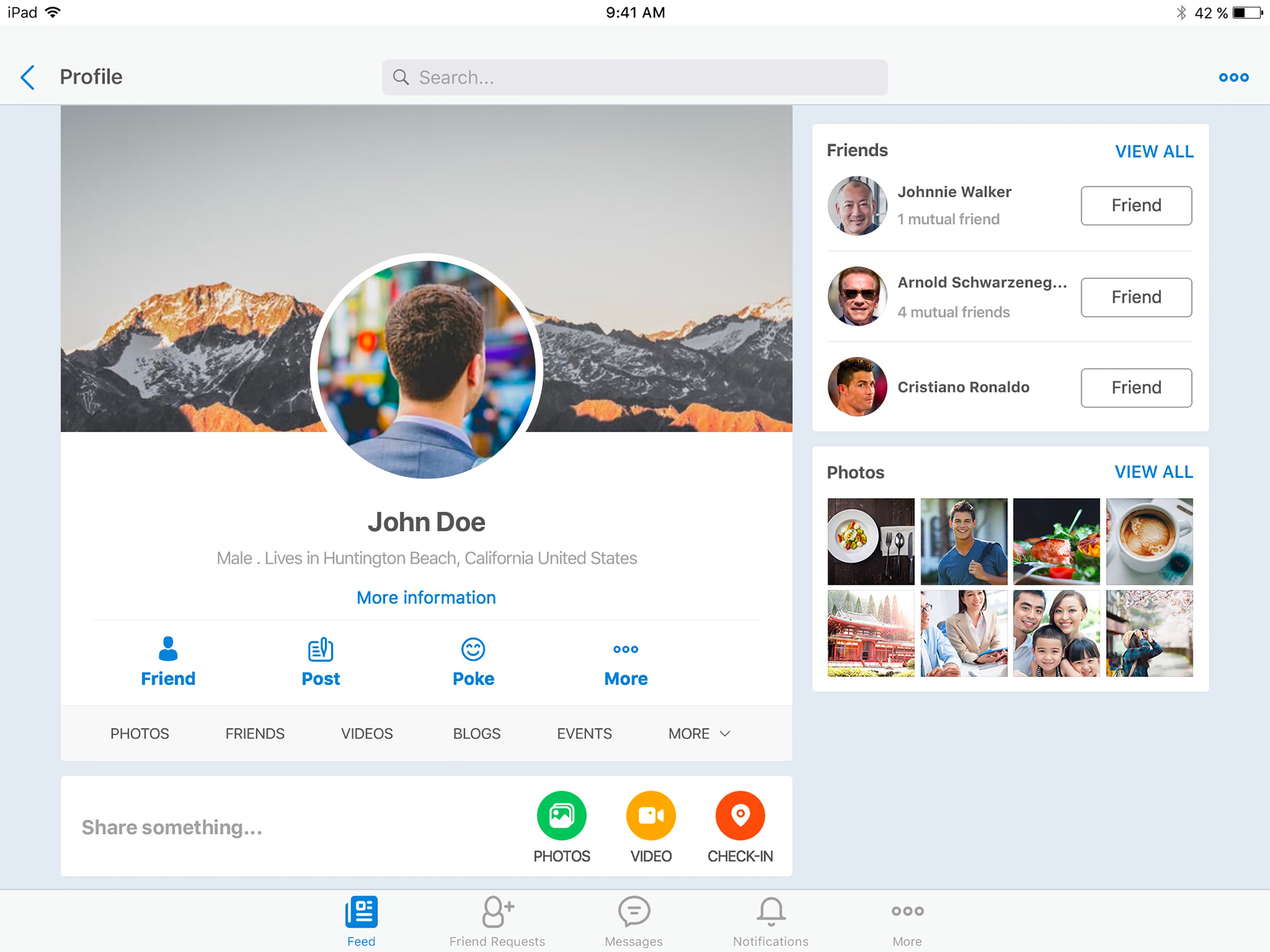The height and width of the screenshot is (952, 1270).
Task: Toggle Friend status for Arnold Schwarzenegger
Action: click(x=1136, y=297)
